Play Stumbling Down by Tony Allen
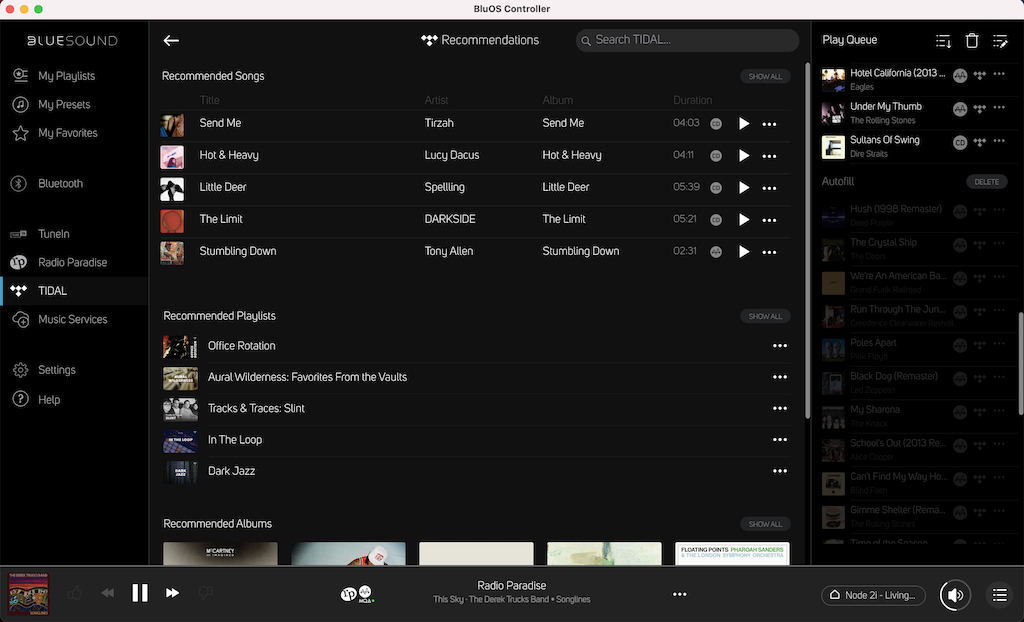The height and width of the screenshot is (622, 1024). [743, 252]
